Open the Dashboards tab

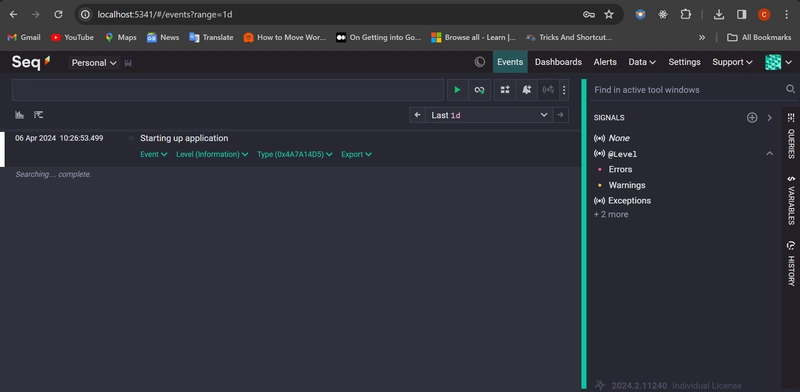pyautogui.click(x=558, y=62)
